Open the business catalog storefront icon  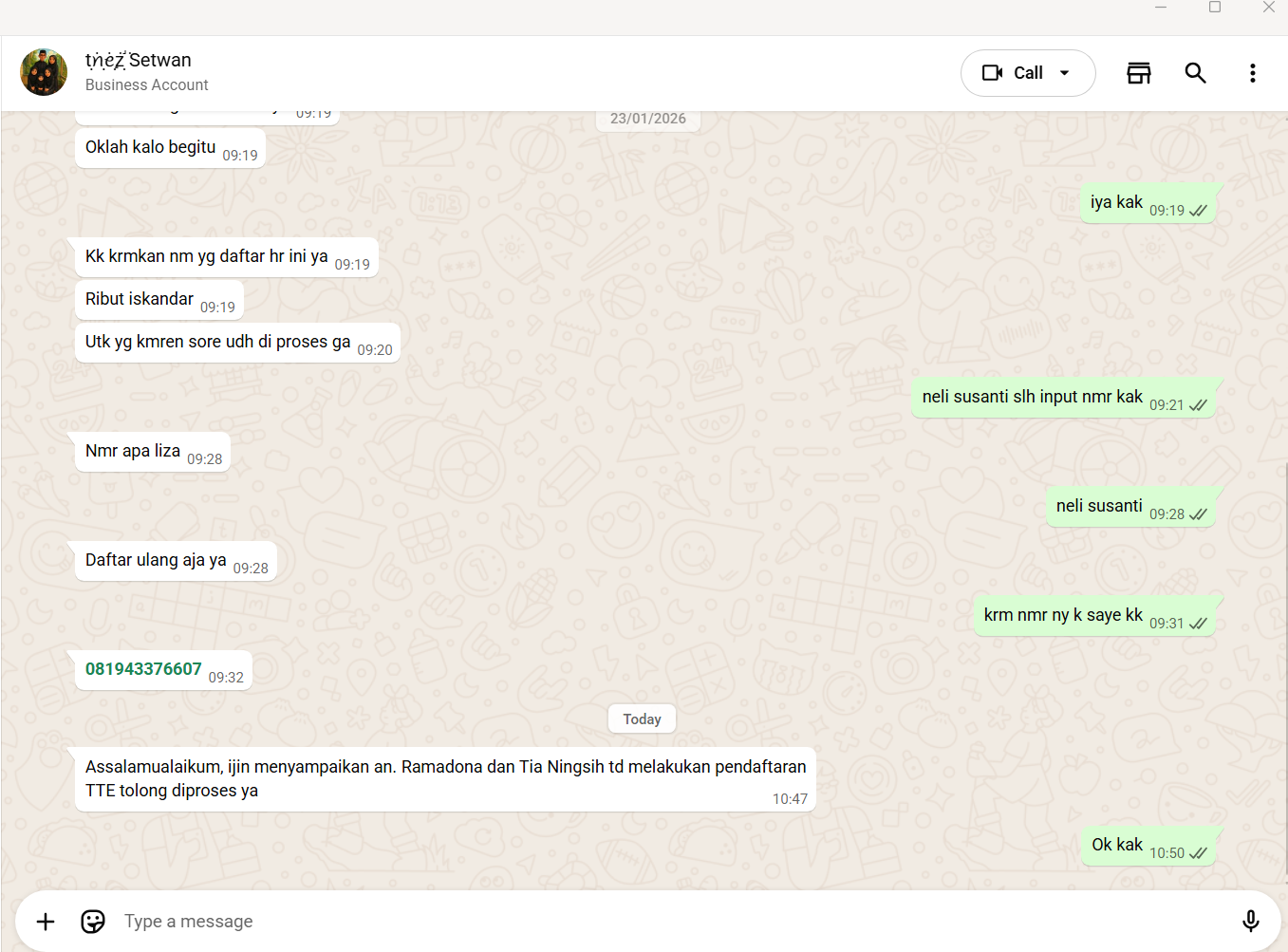click(1139, 73)
